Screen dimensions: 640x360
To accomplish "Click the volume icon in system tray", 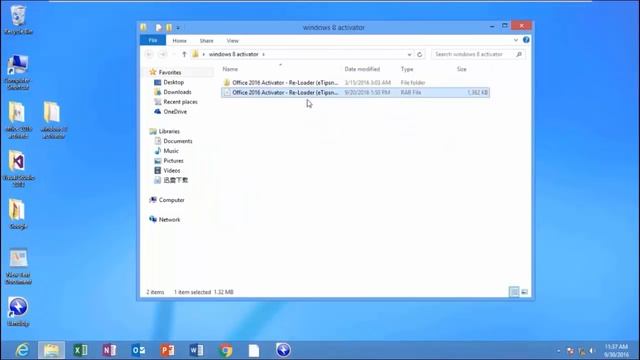I will pos(591,351).
